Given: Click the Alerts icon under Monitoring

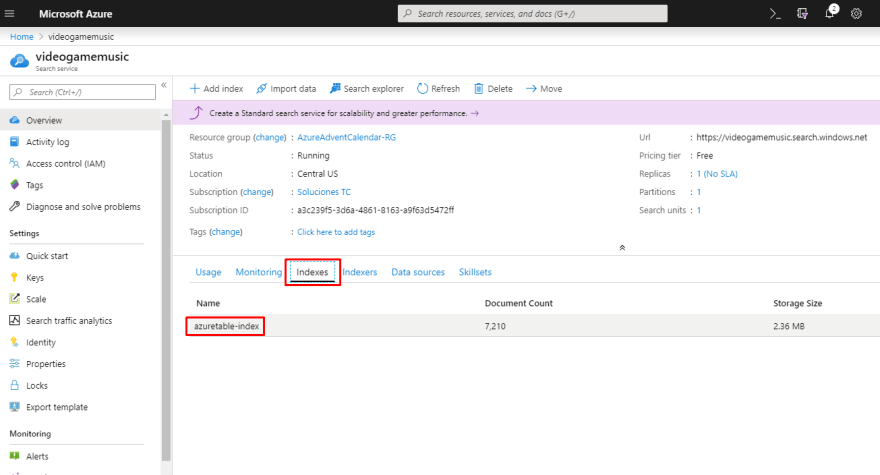Looking at the screenshot, I should pyautogui.click(x=15, y=456).
